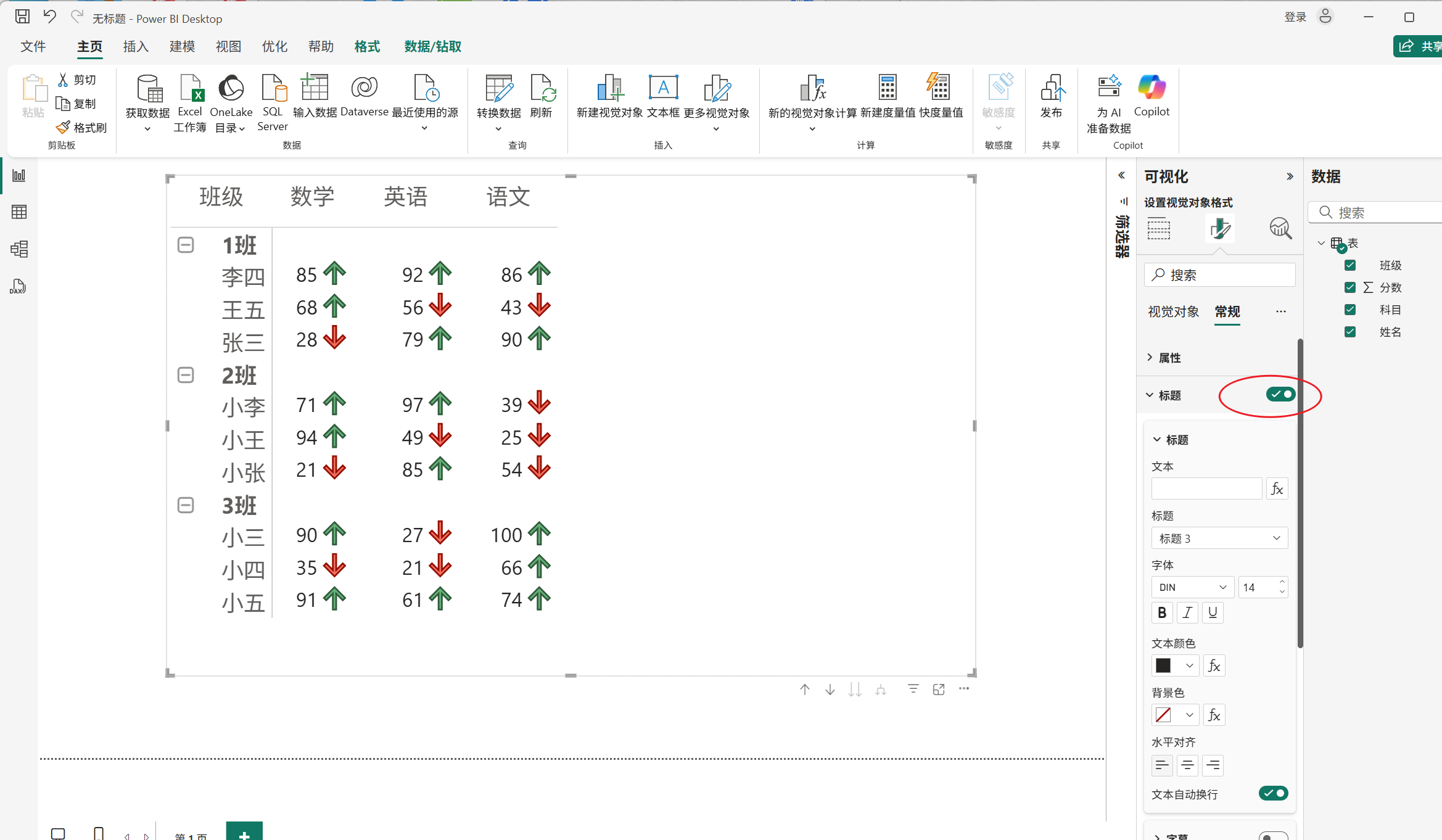This screenshot has width=1442, height=840.
Task: Switch to the 视觉对象 format tab
Action: click(x=1173, y=312)
